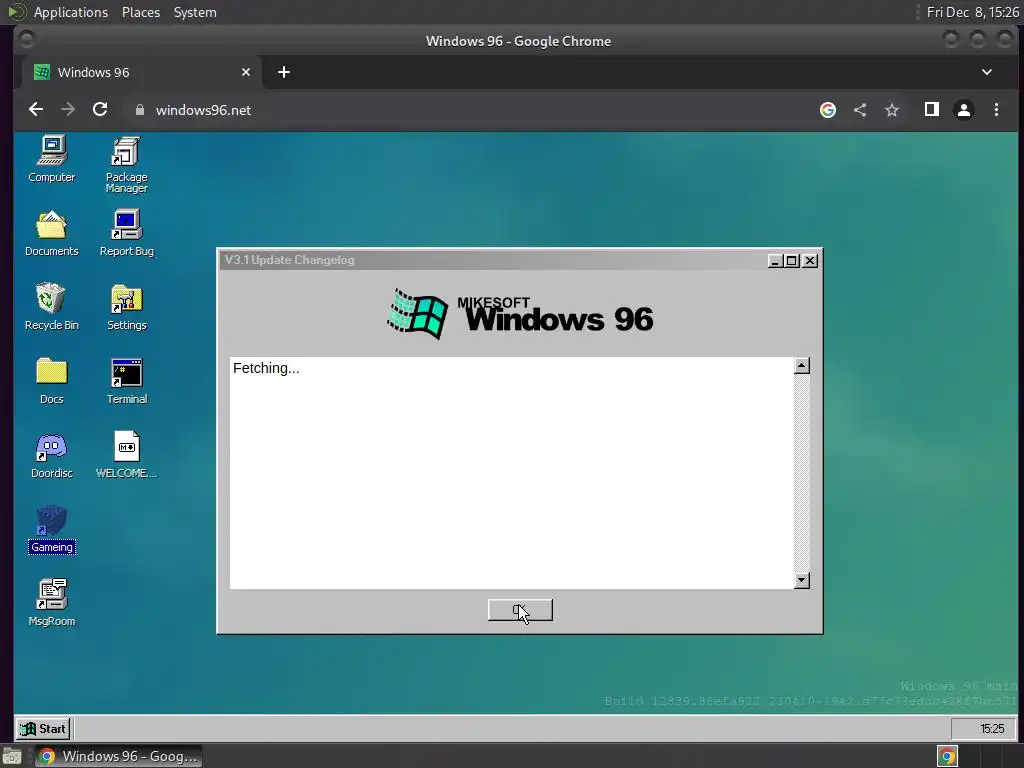This screenshot has height=768, width=1024.
Task: Minimize the V3.1 Update Changelog window
Action: [x=775, y=261]
